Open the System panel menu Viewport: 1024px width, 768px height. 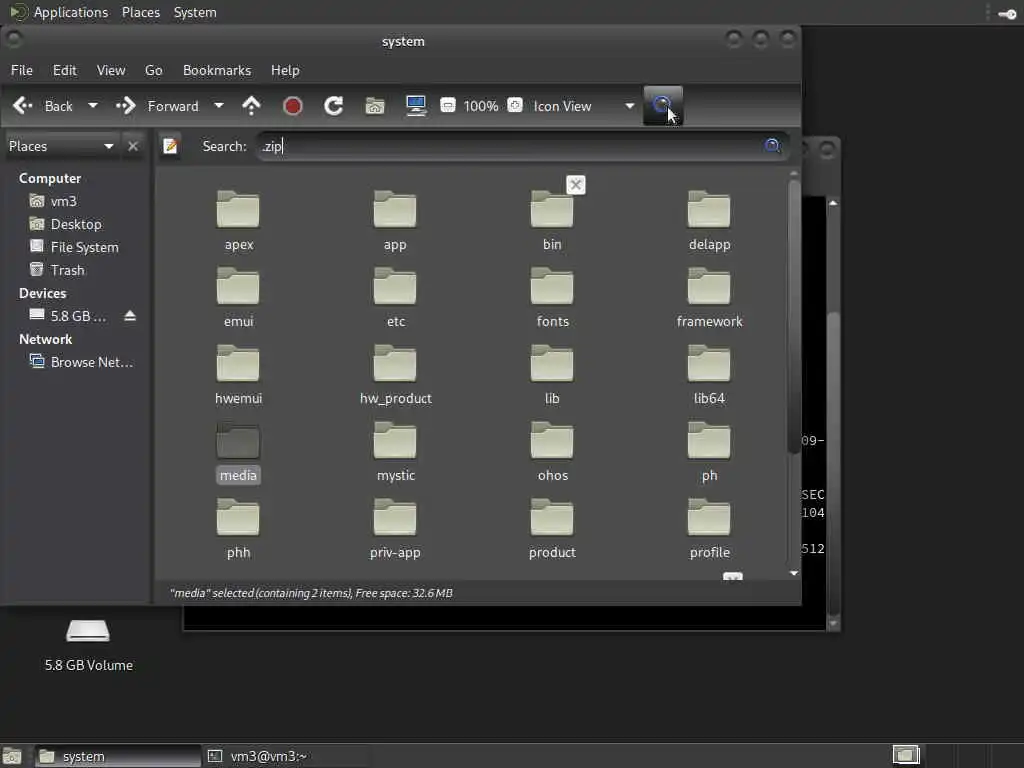coord(195,12)
